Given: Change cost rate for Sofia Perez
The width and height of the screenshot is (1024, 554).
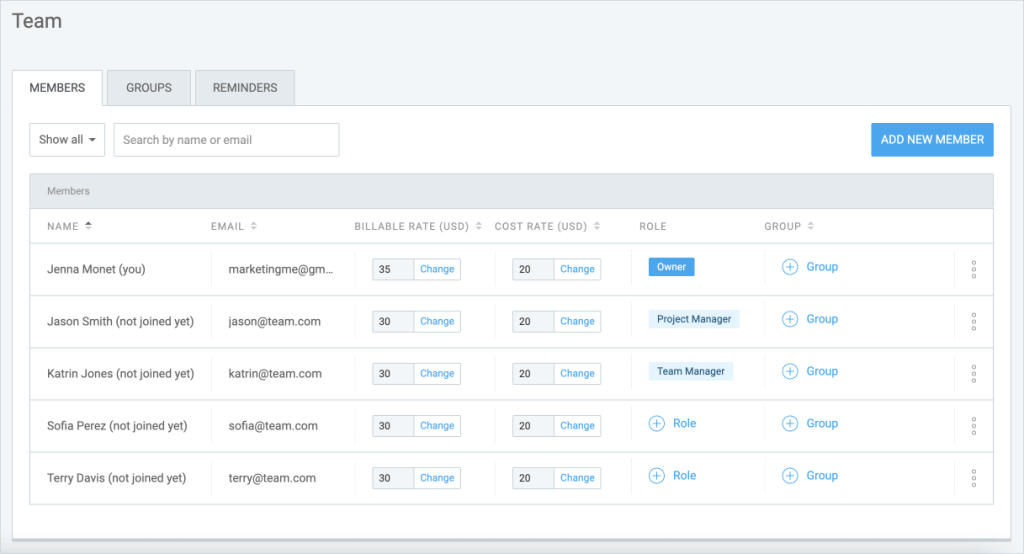Looking at the screenshot, I should tap(577, 426).
